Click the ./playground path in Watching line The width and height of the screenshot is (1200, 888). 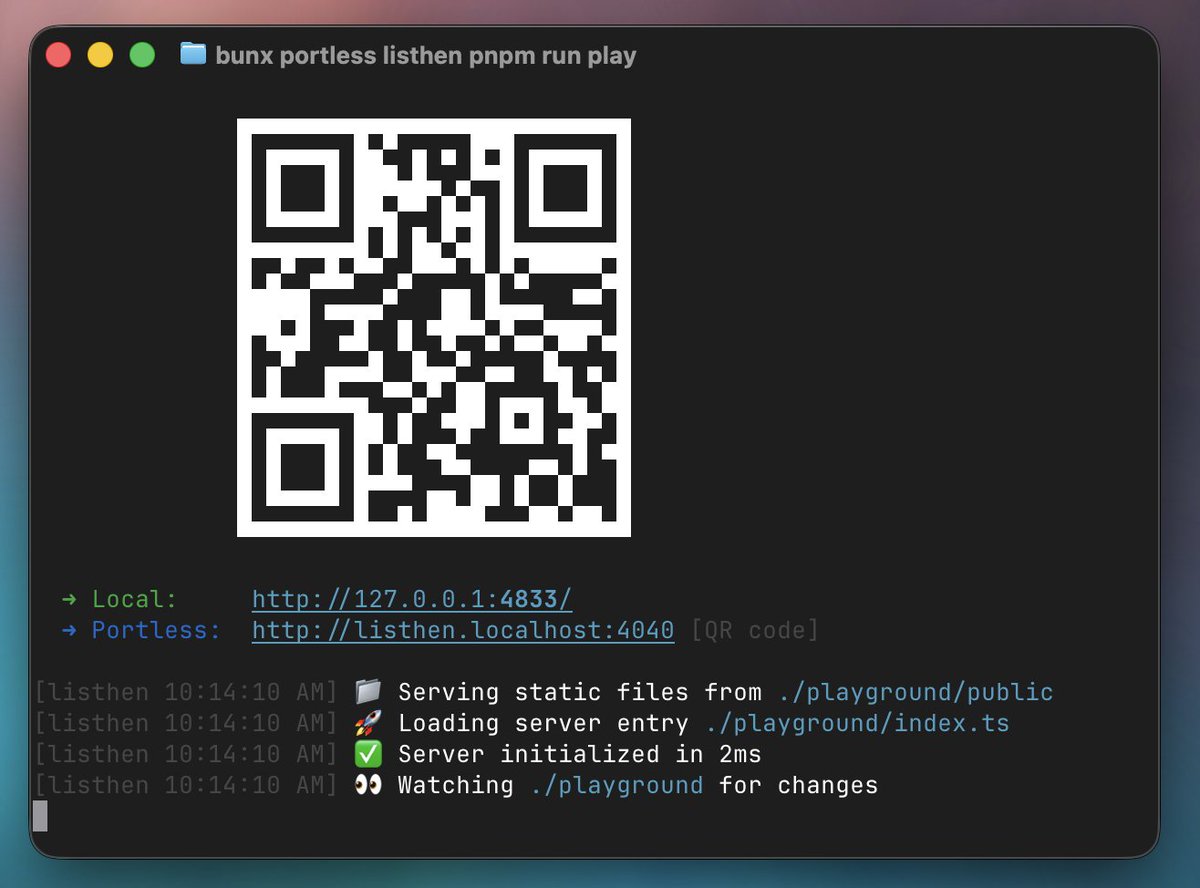617,786
